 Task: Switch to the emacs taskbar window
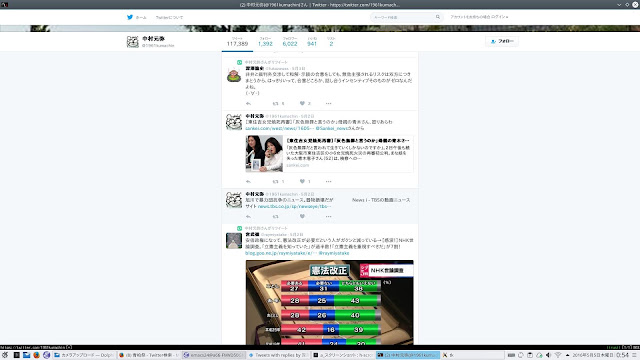213,355
